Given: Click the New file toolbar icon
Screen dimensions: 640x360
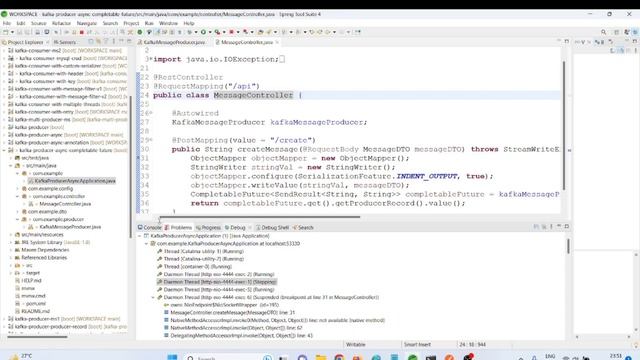Looking at the screenshot, I should coord(6,32).
